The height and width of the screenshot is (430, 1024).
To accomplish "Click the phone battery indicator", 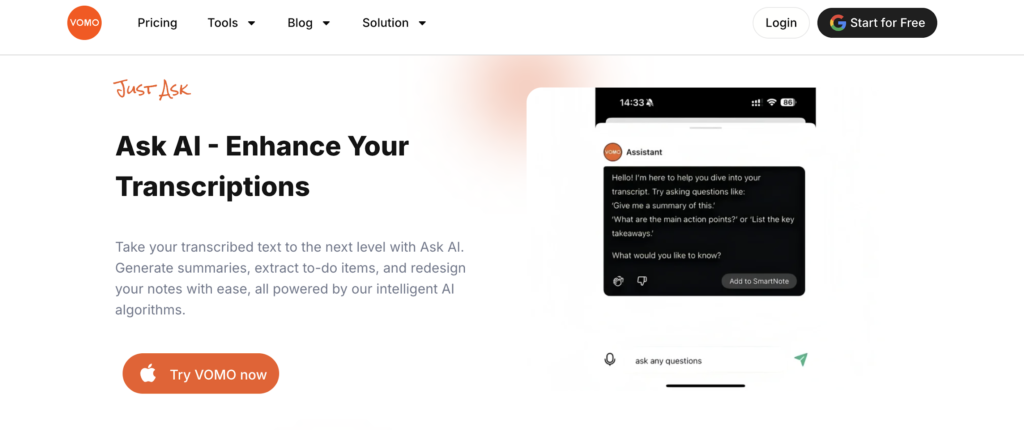I will [x=788, y=103].
